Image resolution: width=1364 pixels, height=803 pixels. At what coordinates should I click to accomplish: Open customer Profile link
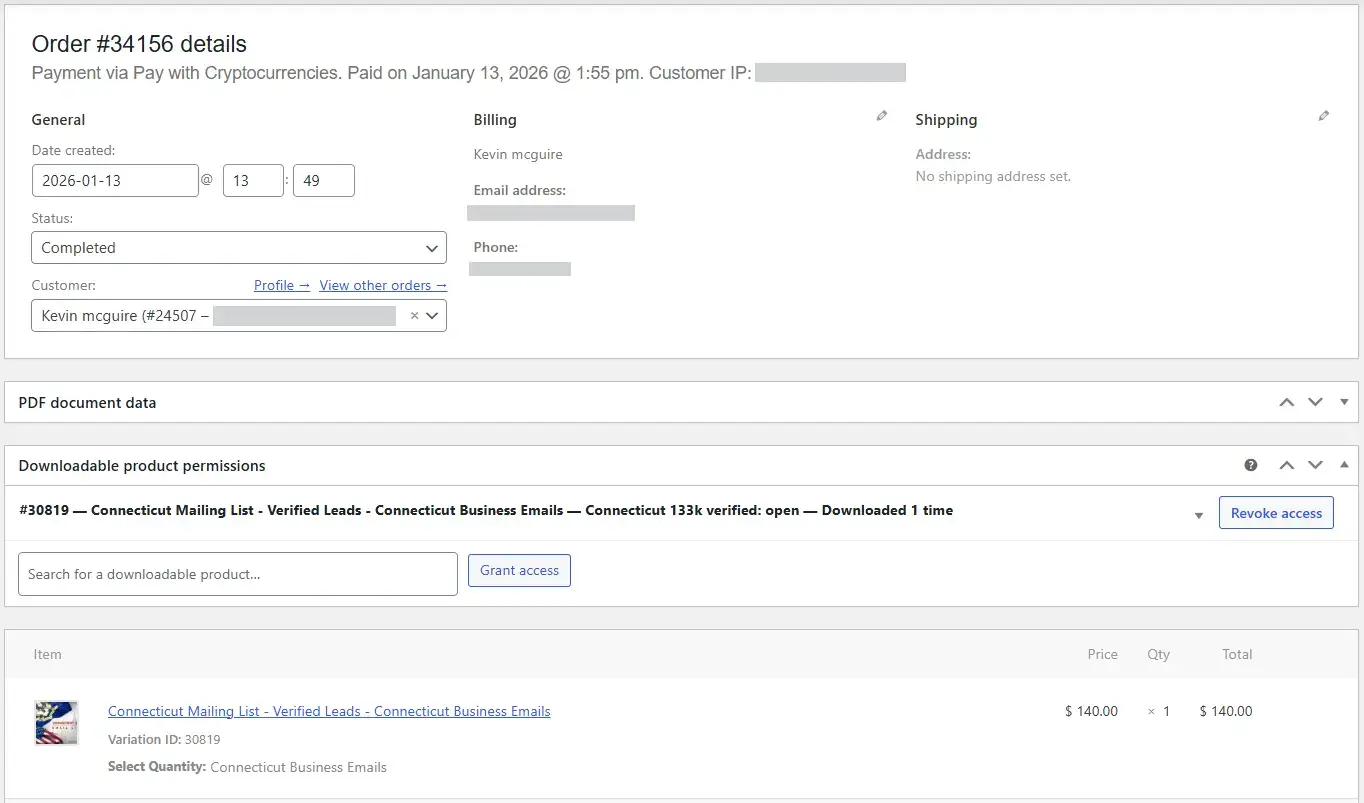coord(281,285)
